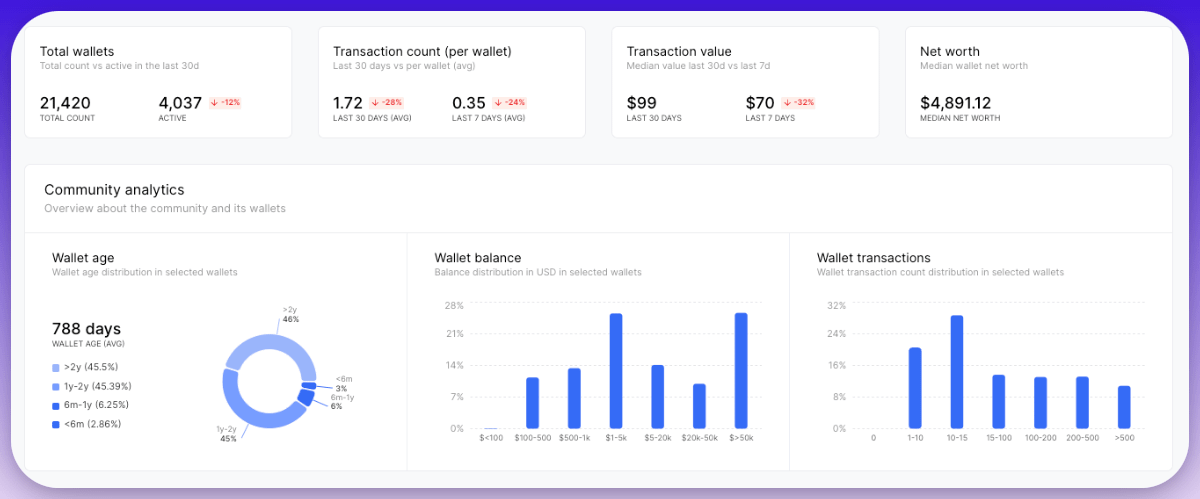Viewport: 1200px width, 499px height.
Task: Click the "Community analytics" section heading
Action: (x=114, y=189)
